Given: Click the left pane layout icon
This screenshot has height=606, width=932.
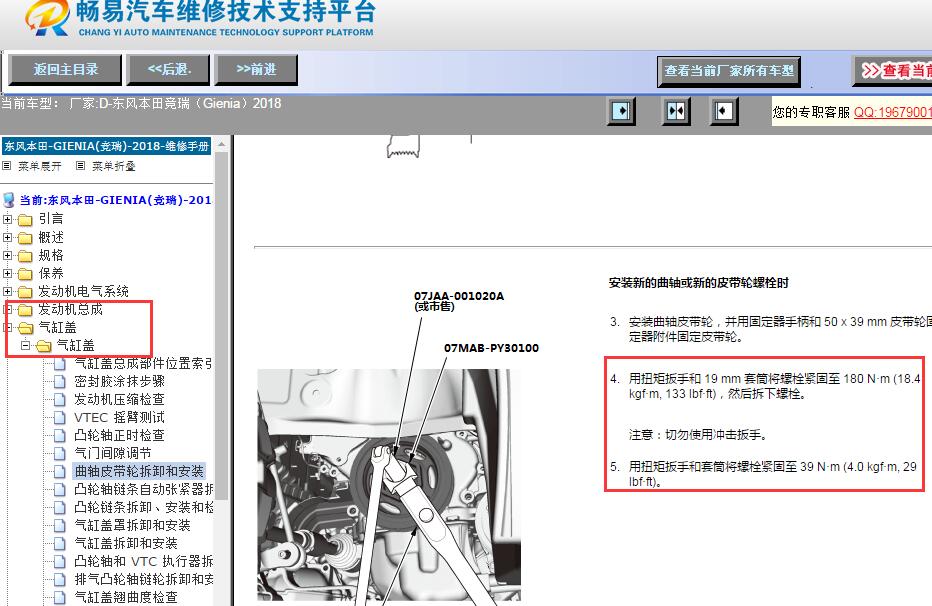Looking at the screenshot, I should click(621, 111).
